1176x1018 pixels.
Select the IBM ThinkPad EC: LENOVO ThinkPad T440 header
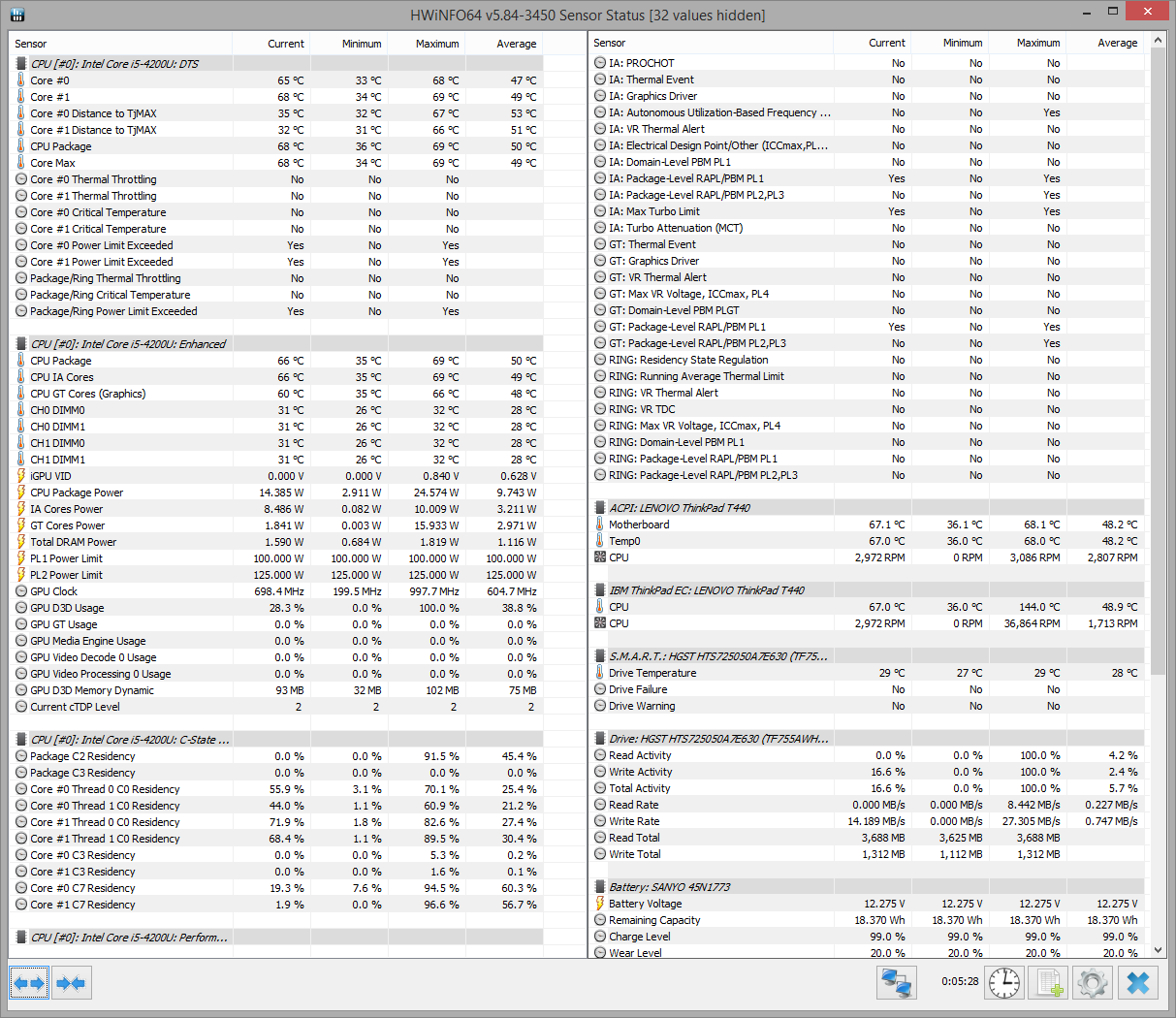(x=867, y=590)
